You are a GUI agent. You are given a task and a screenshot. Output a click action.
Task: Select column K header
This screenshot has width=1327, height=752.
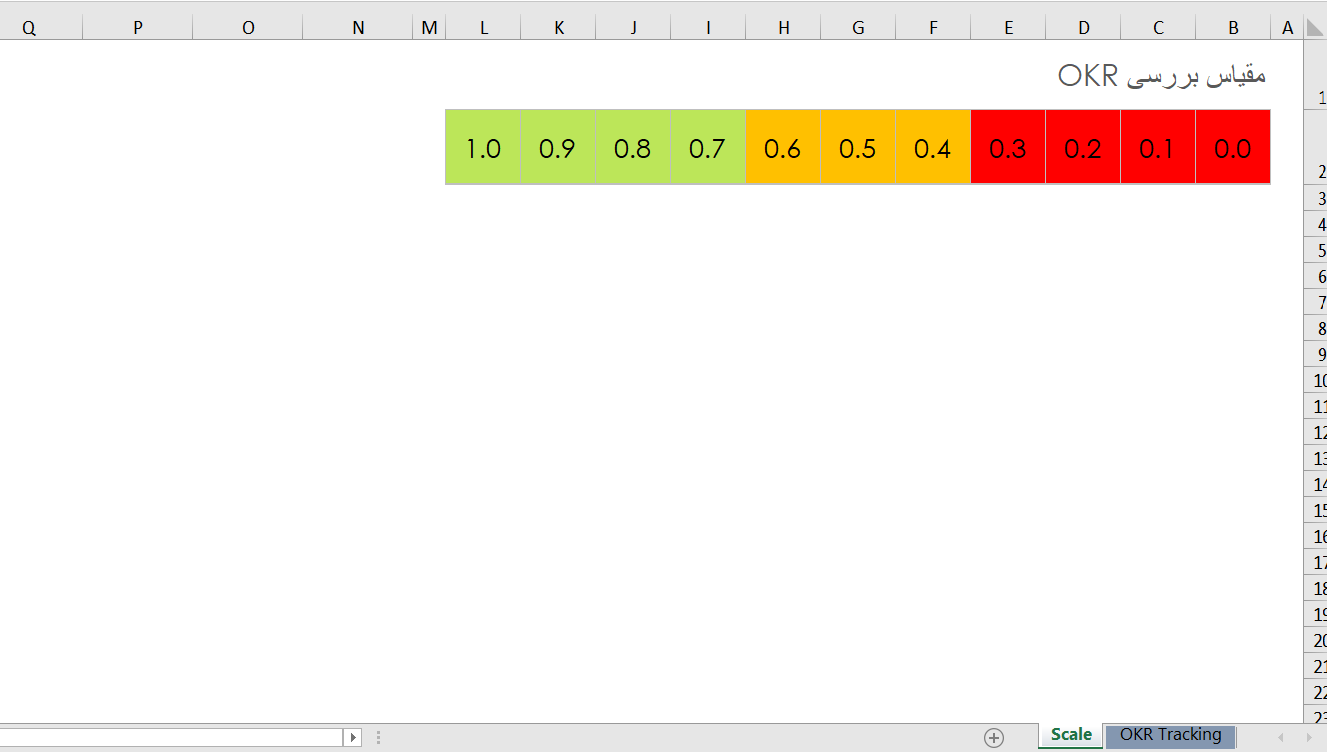[559, 28]
